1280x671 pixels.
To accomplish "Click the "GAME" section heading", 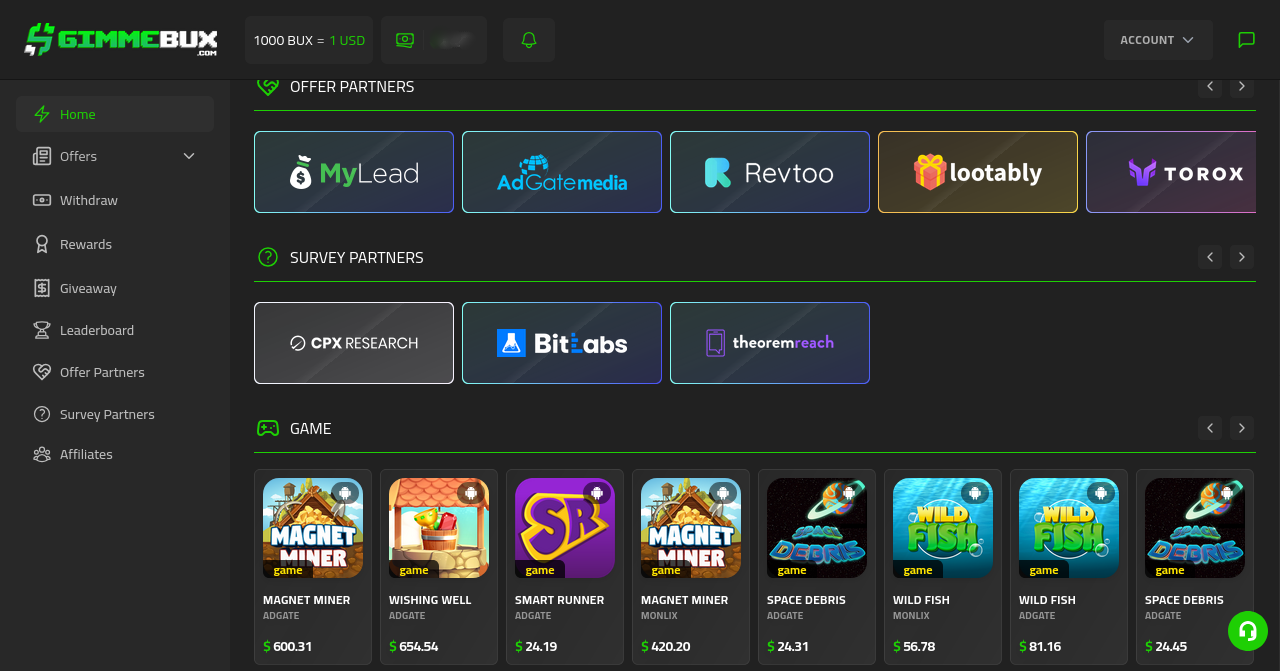I will [x=311, y=428].
